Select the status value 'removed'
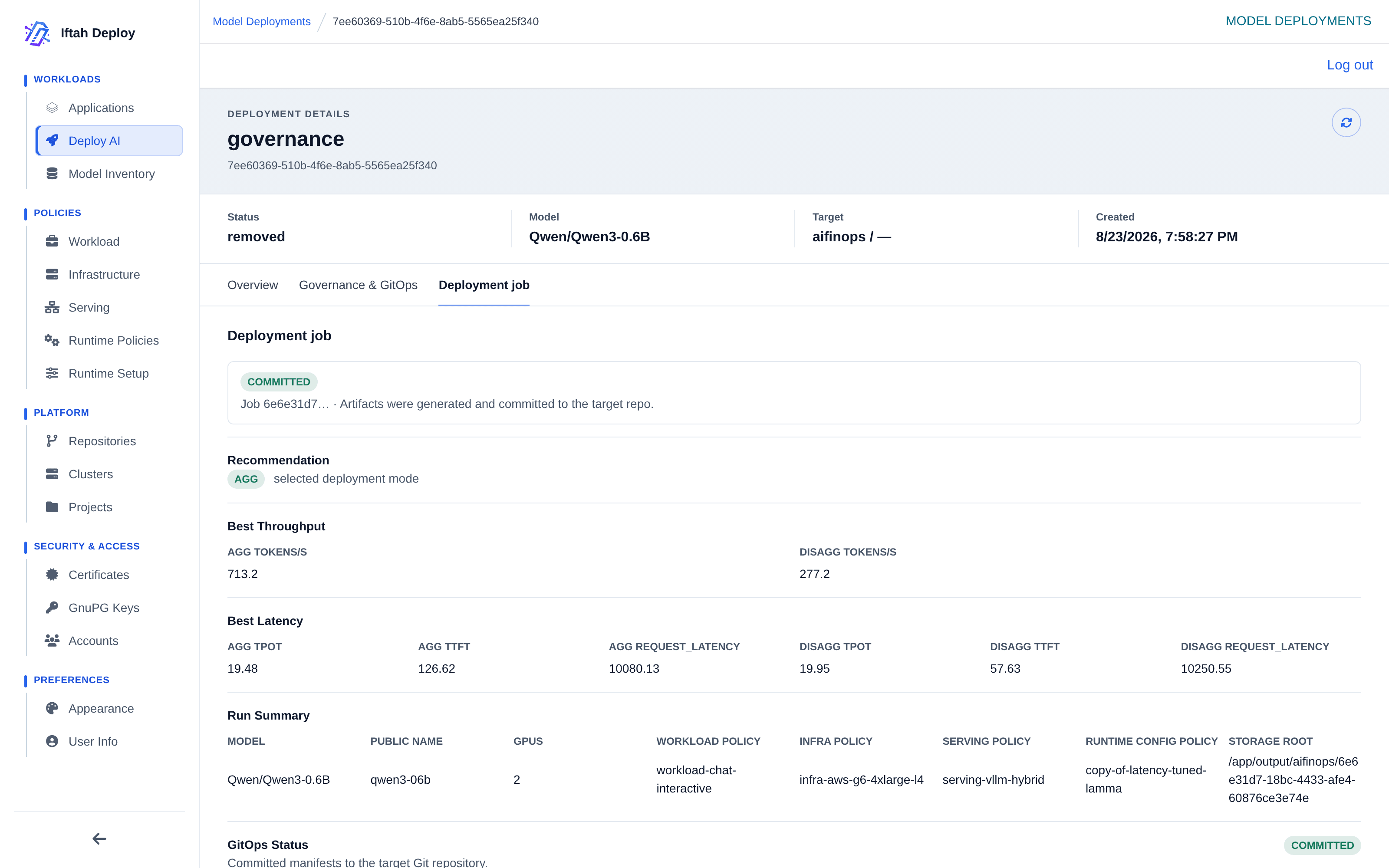 tap(256, 237)
